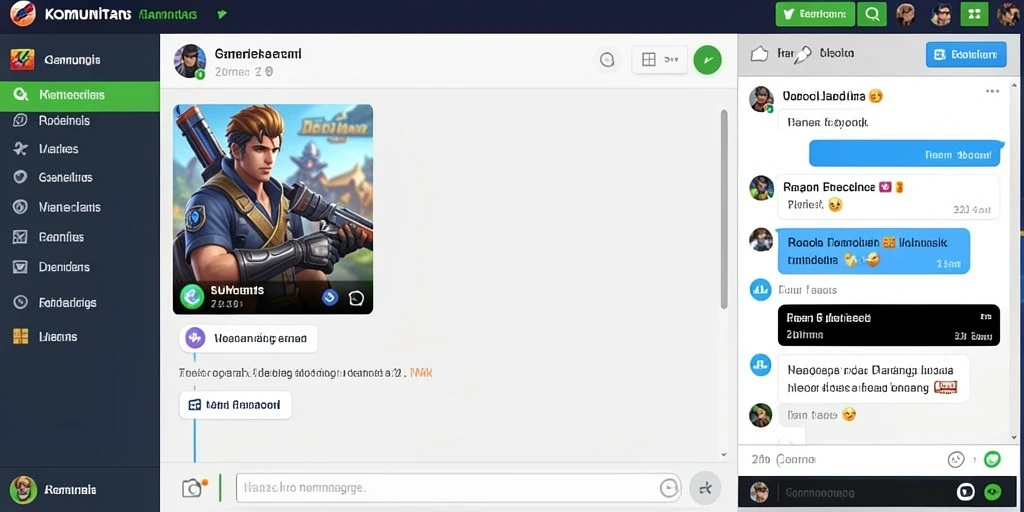Click the clock icon inside the message input
The width and height of the screenshot is (1024, 512).
point(668,488)
